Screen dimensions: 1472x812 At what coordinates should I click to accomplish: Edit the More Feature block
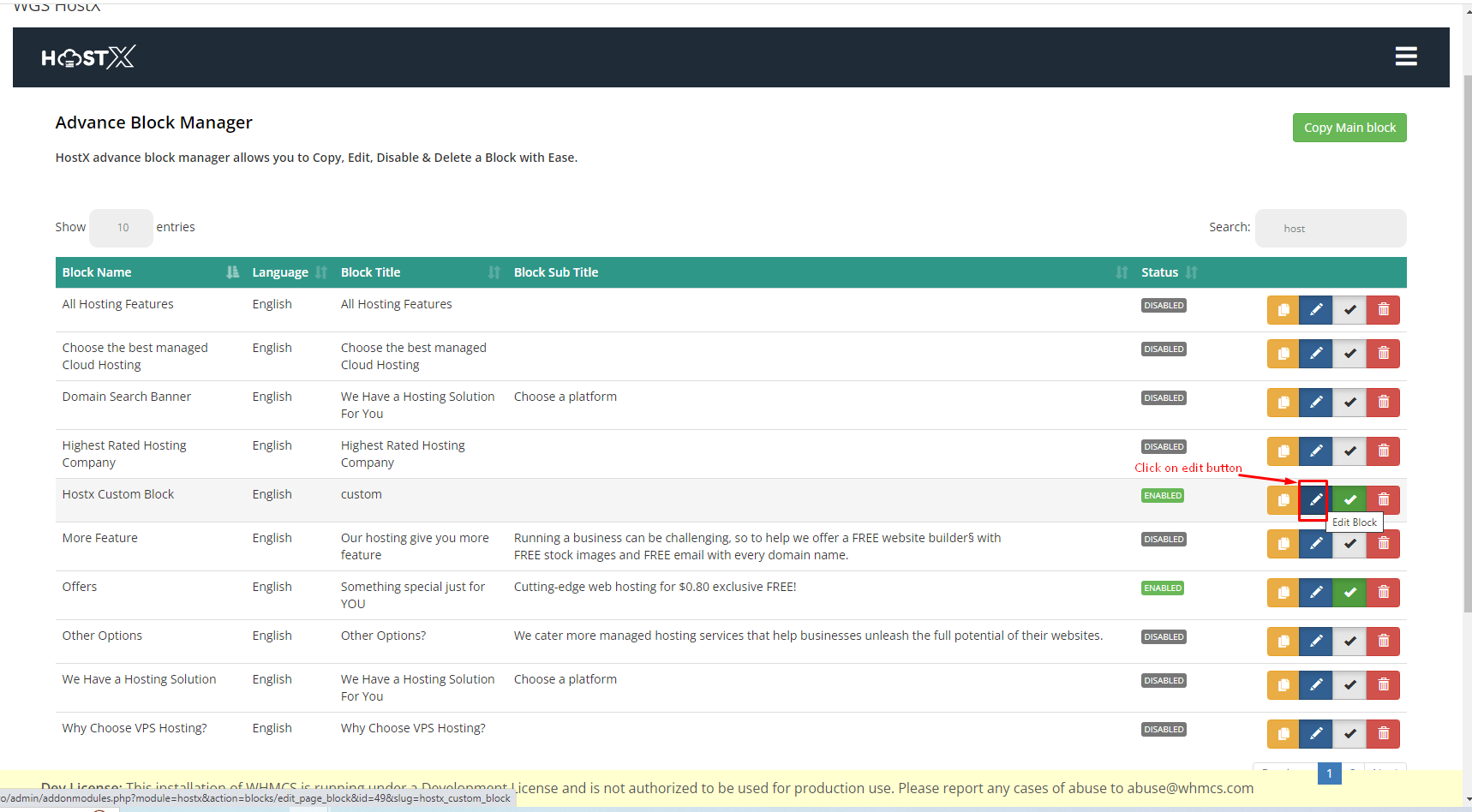(x=1314, y=546)
